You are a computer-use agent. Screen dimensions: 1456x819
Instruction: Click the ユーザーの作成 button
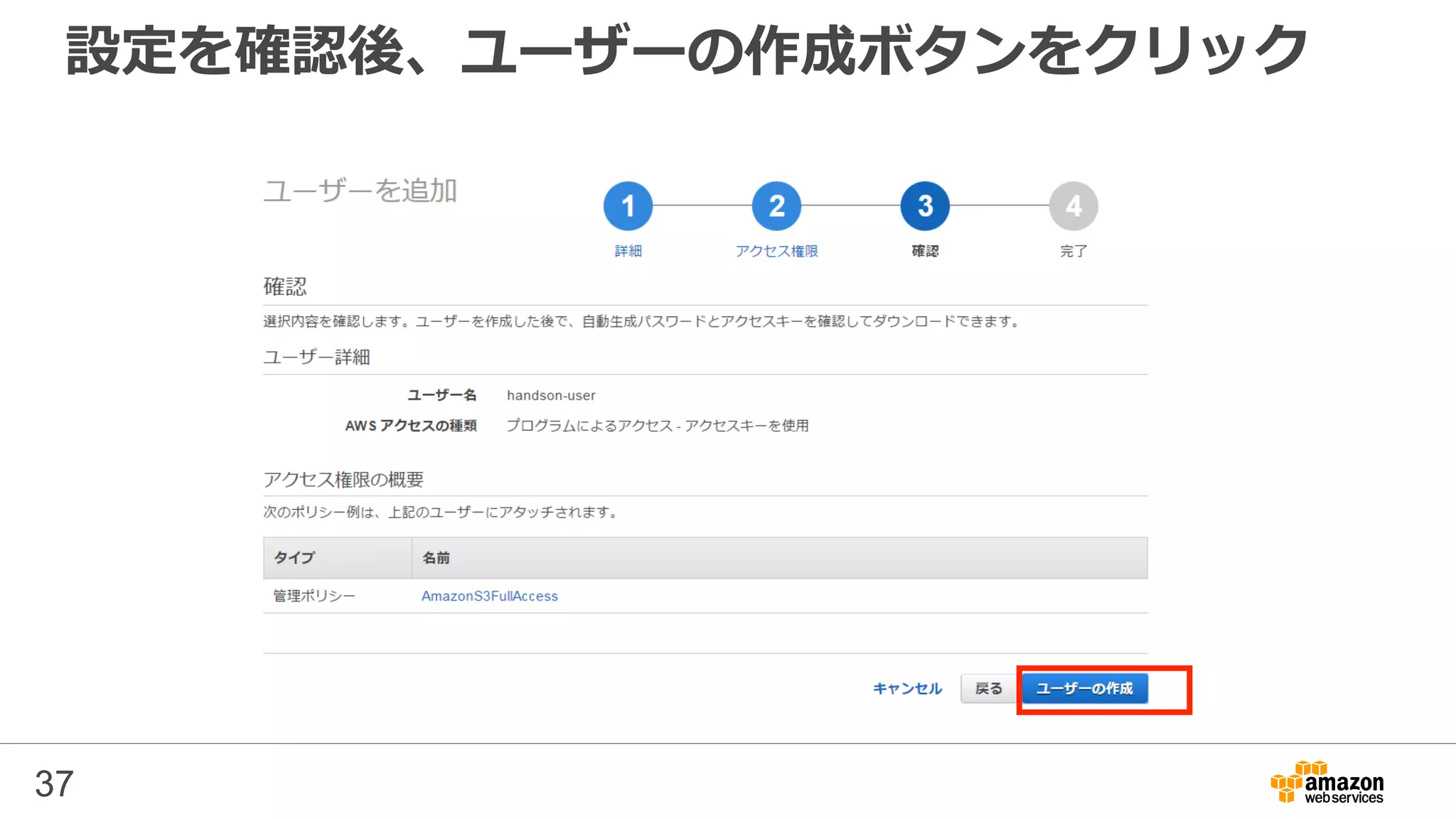pyautogui.click(x=1085, y=688)
